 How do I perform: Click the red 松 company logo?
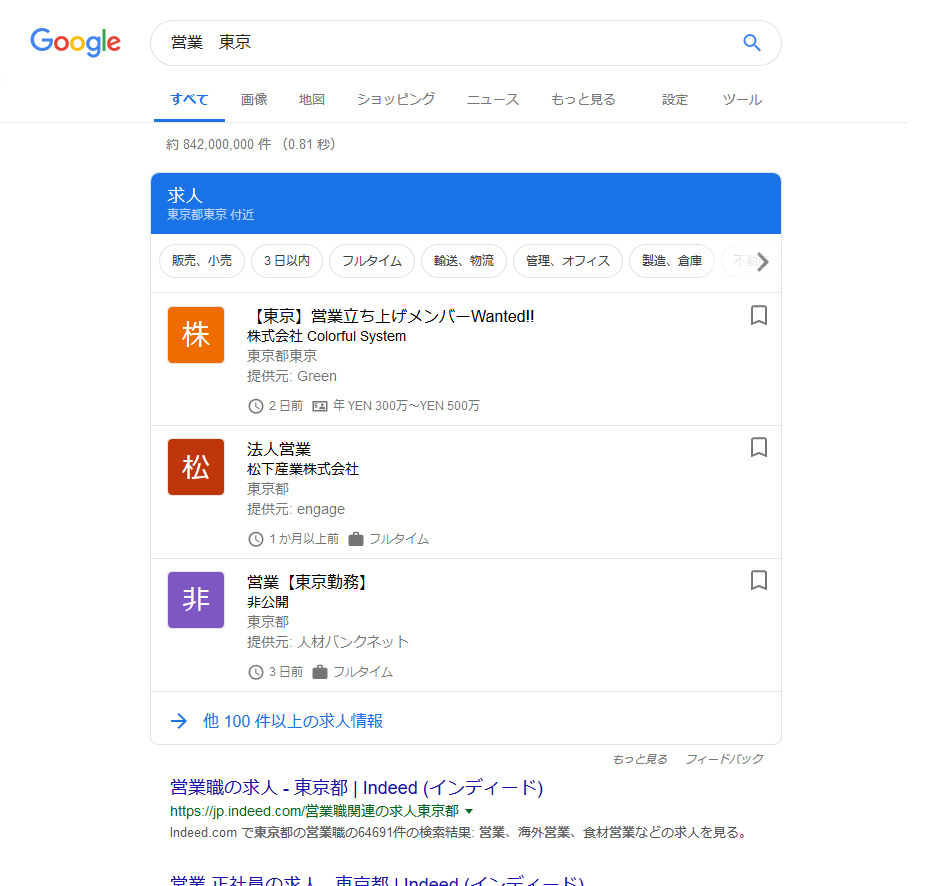(196, 467)
